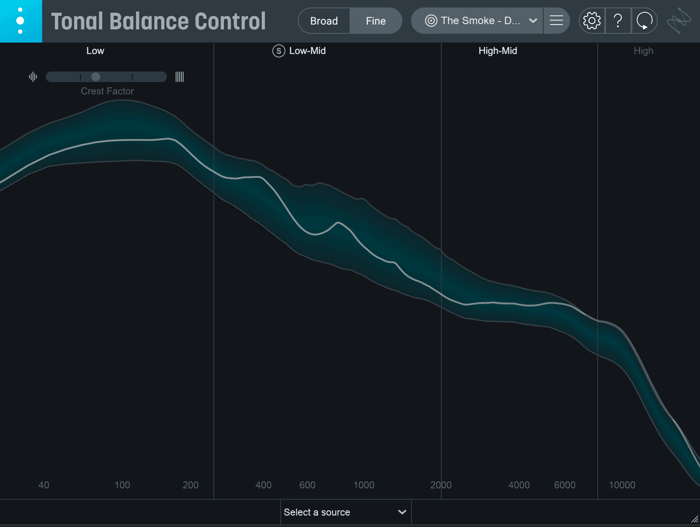Click the iZotope logo icon
This screenshot has height=527, width=700.
point(679,21)
